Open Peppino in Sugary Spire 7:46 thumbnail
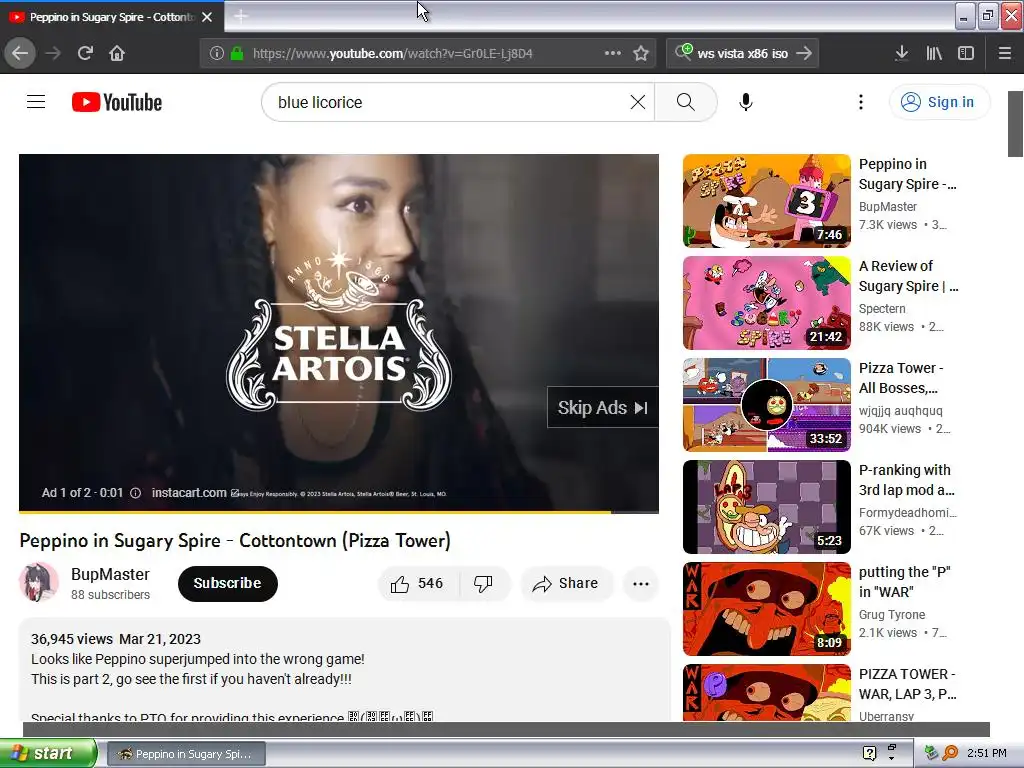Image resolution: width=1024 pixels, height=768 pixels. point(767,201)
